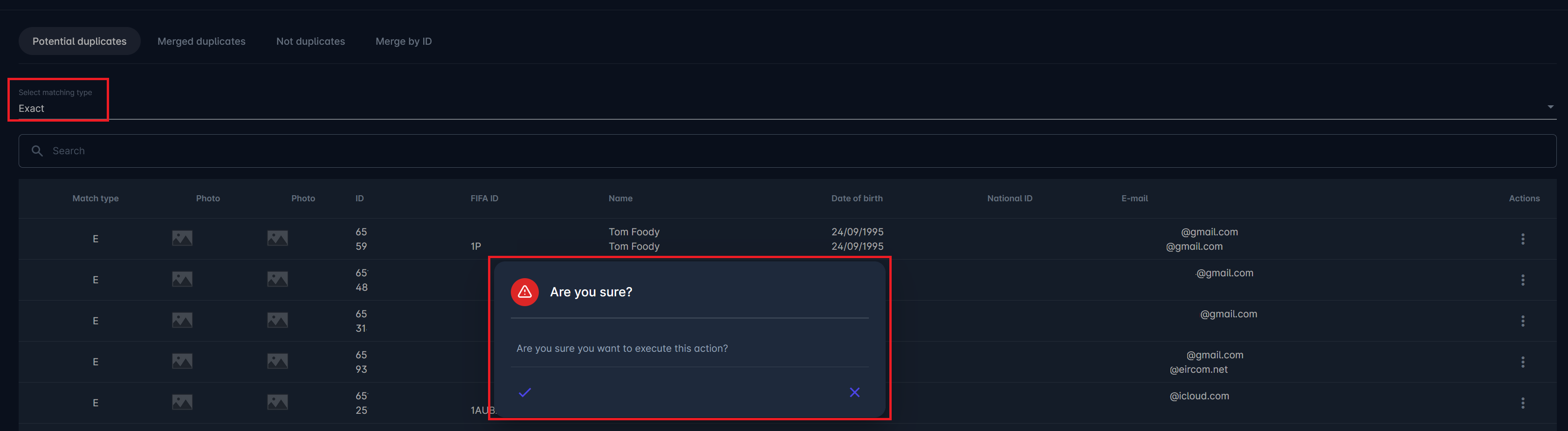
Task: Open actions menu for Tom Foody row
Action: pyautogui.click(x=1522, y=239)
